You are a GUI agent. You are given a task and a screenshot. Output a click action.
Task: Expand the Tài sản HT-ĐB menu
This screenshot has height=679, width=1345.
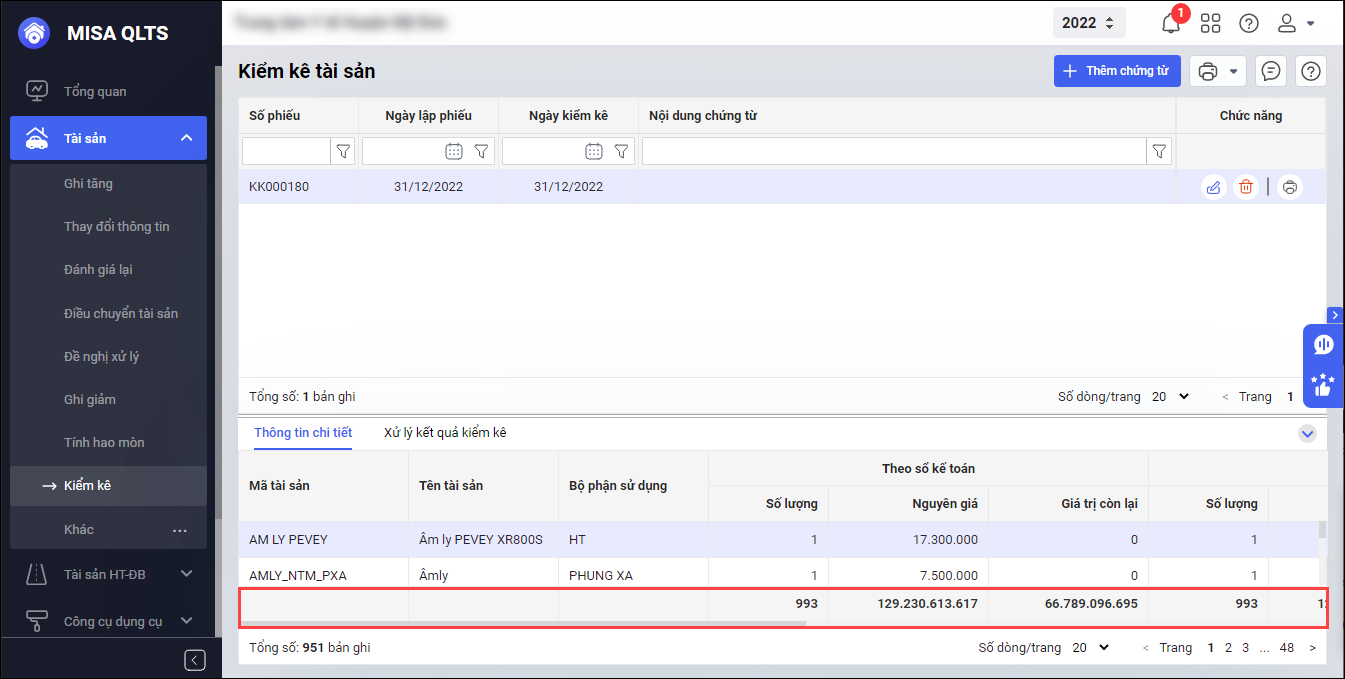[186, 574]
